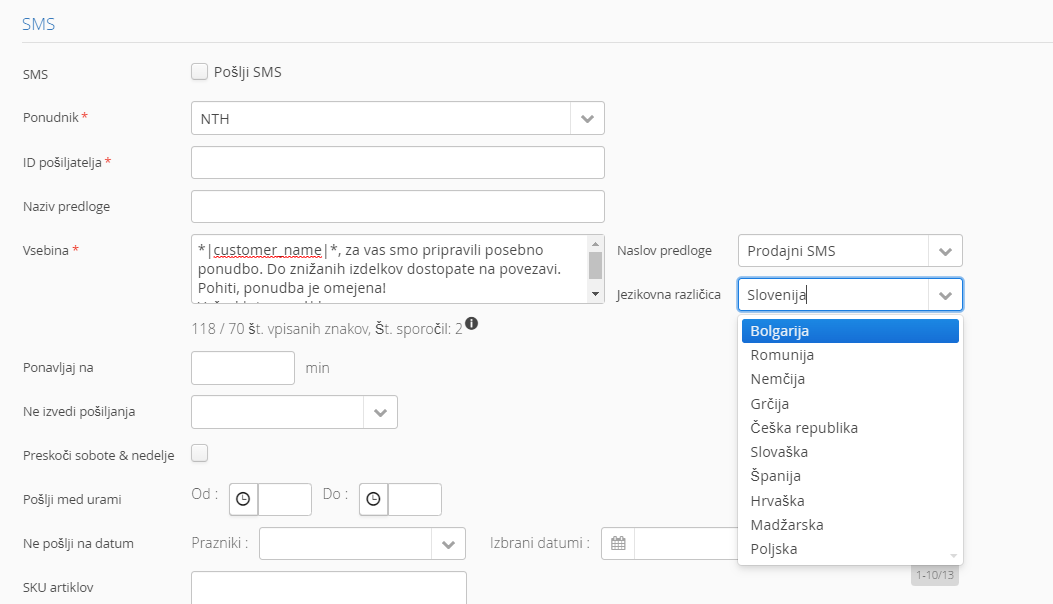Choose Španija from the list
The height and width of the screenshot is (604, 1053).
coord(850,476)
